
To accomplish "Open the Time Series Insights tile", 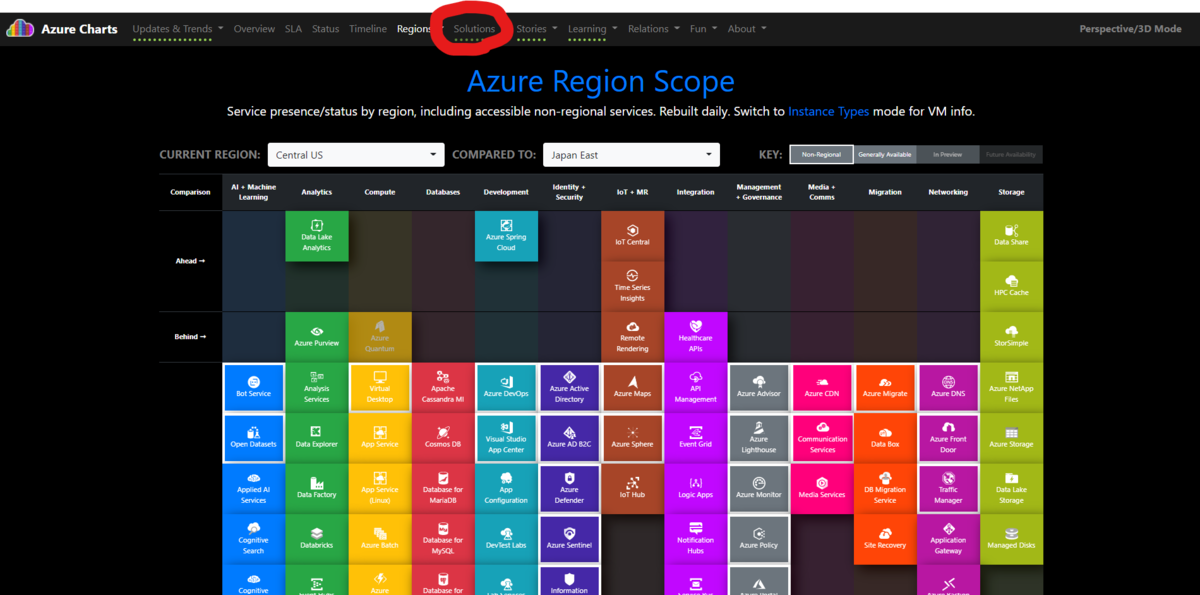I will pyautogui.click(x=632, y=286).
